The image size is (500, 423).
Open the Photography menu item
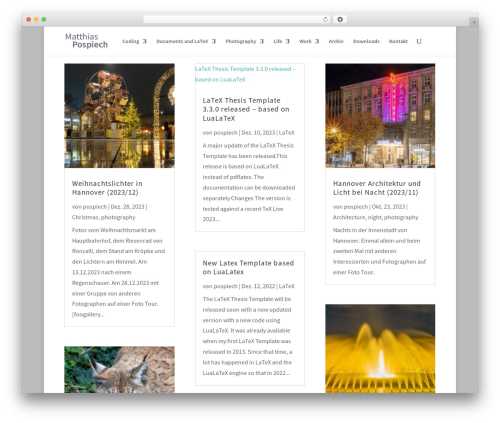tap(241, 41)
